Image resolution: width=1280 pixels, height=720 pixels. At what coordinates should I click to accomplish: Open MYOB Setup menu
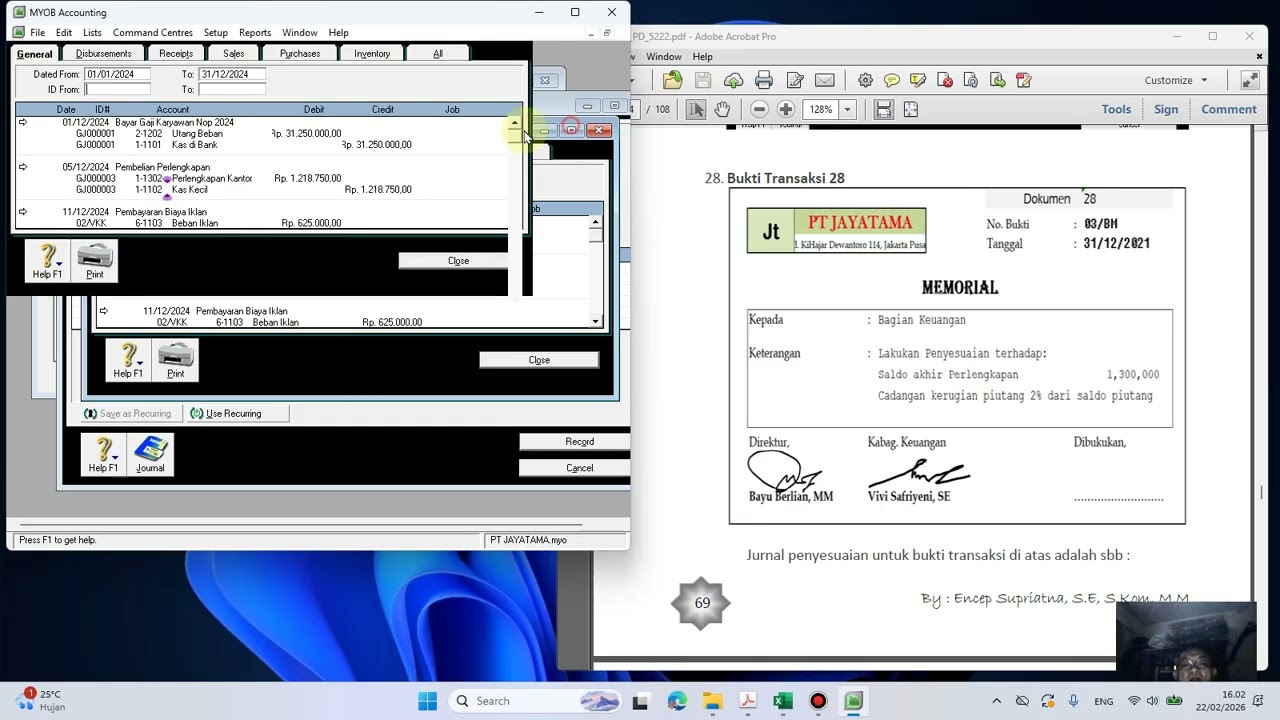coord(216,33)
